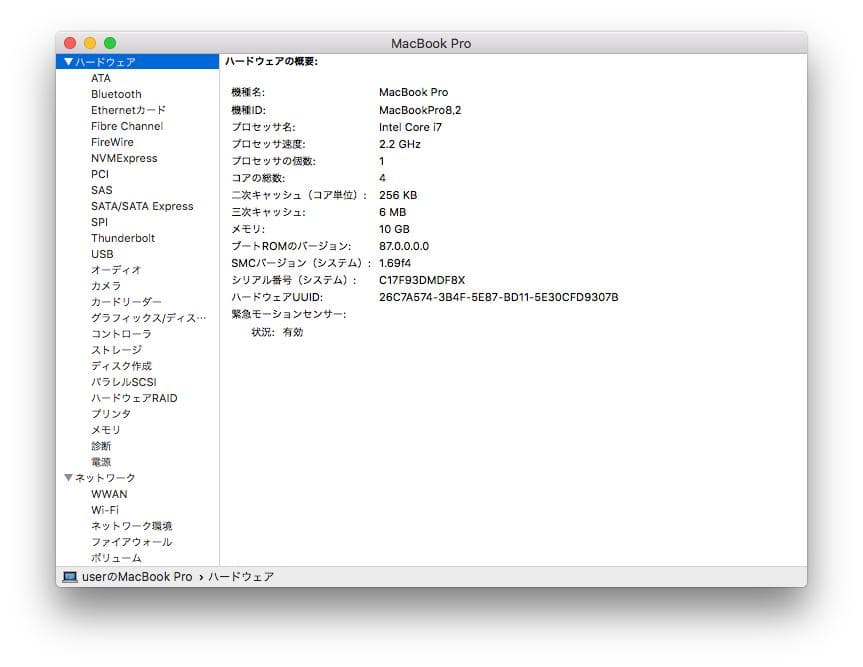Click the 機種ID value MacBookPro8,2
Viewport: 863px width, 667px height.
pos(420,110)
